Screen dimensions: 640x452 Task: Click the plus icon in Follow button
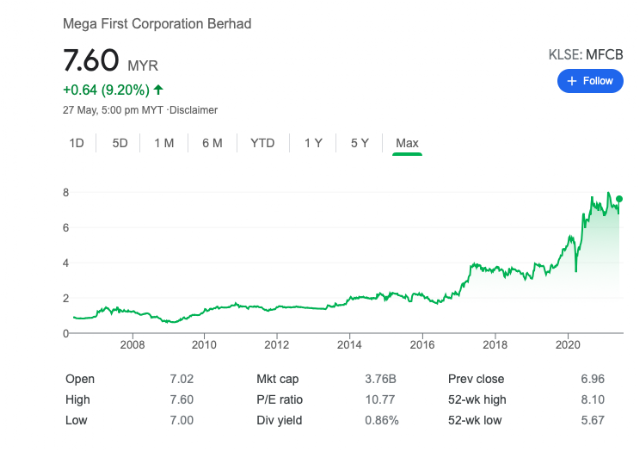tap(572, 81)
